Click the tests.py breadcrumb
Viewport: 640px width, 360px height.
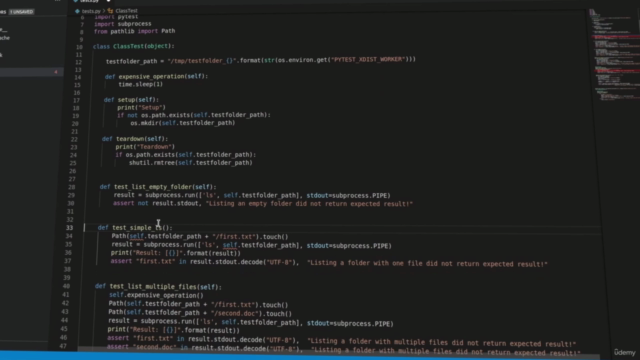pos(91,11)
